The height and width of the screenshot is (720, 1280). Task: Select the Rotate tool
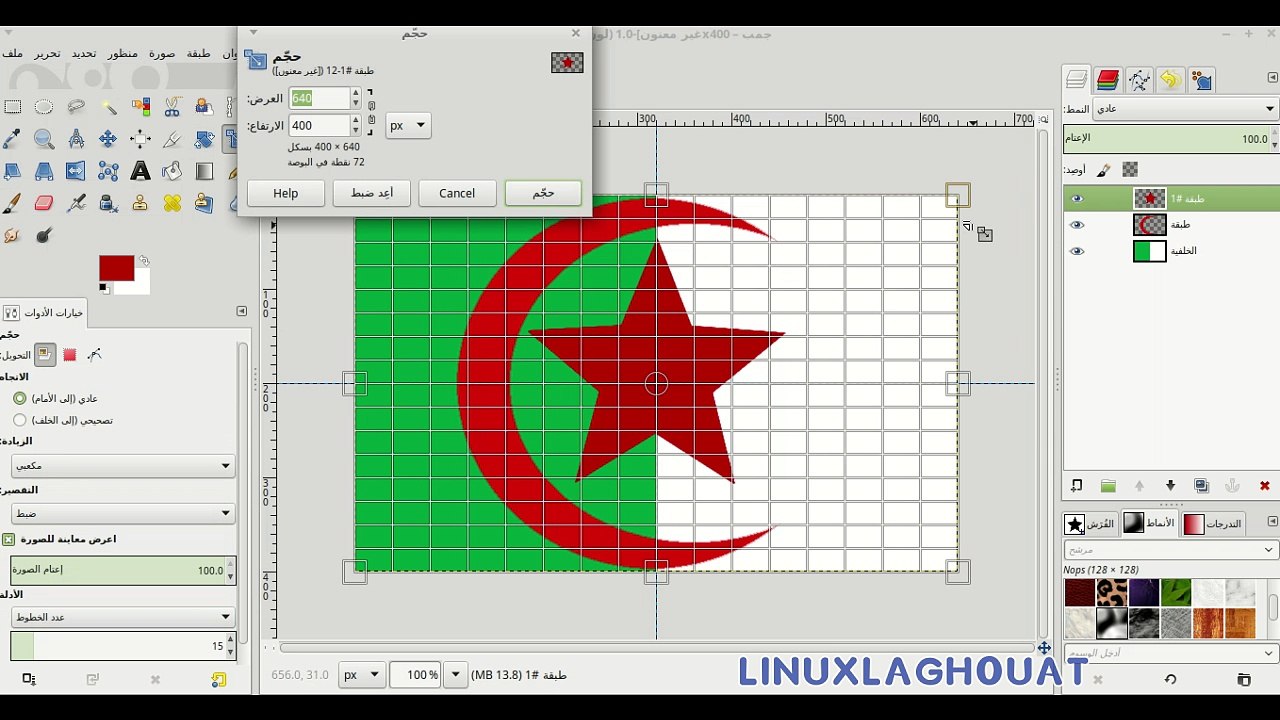click(204, 139)
